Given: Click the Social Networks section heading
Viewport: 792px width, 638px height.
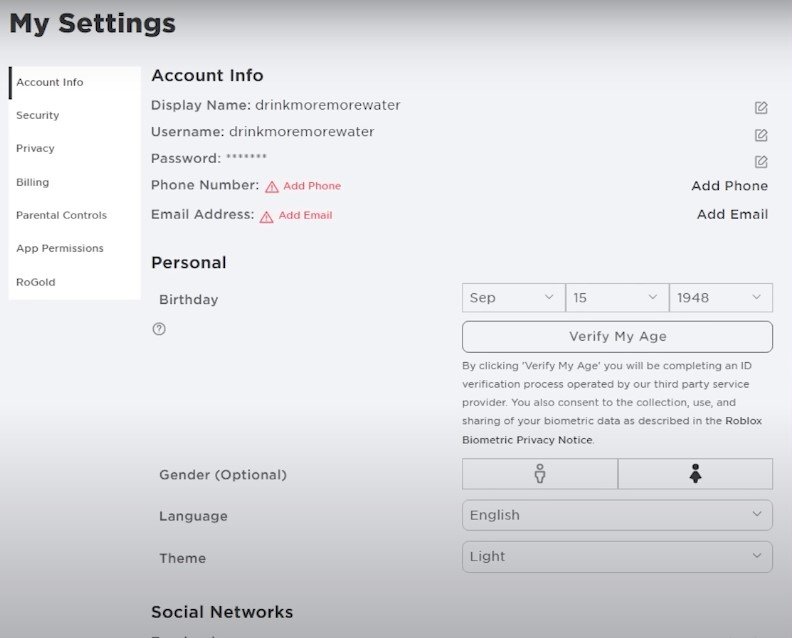Looking at the screenshot, I should (222, 612).
